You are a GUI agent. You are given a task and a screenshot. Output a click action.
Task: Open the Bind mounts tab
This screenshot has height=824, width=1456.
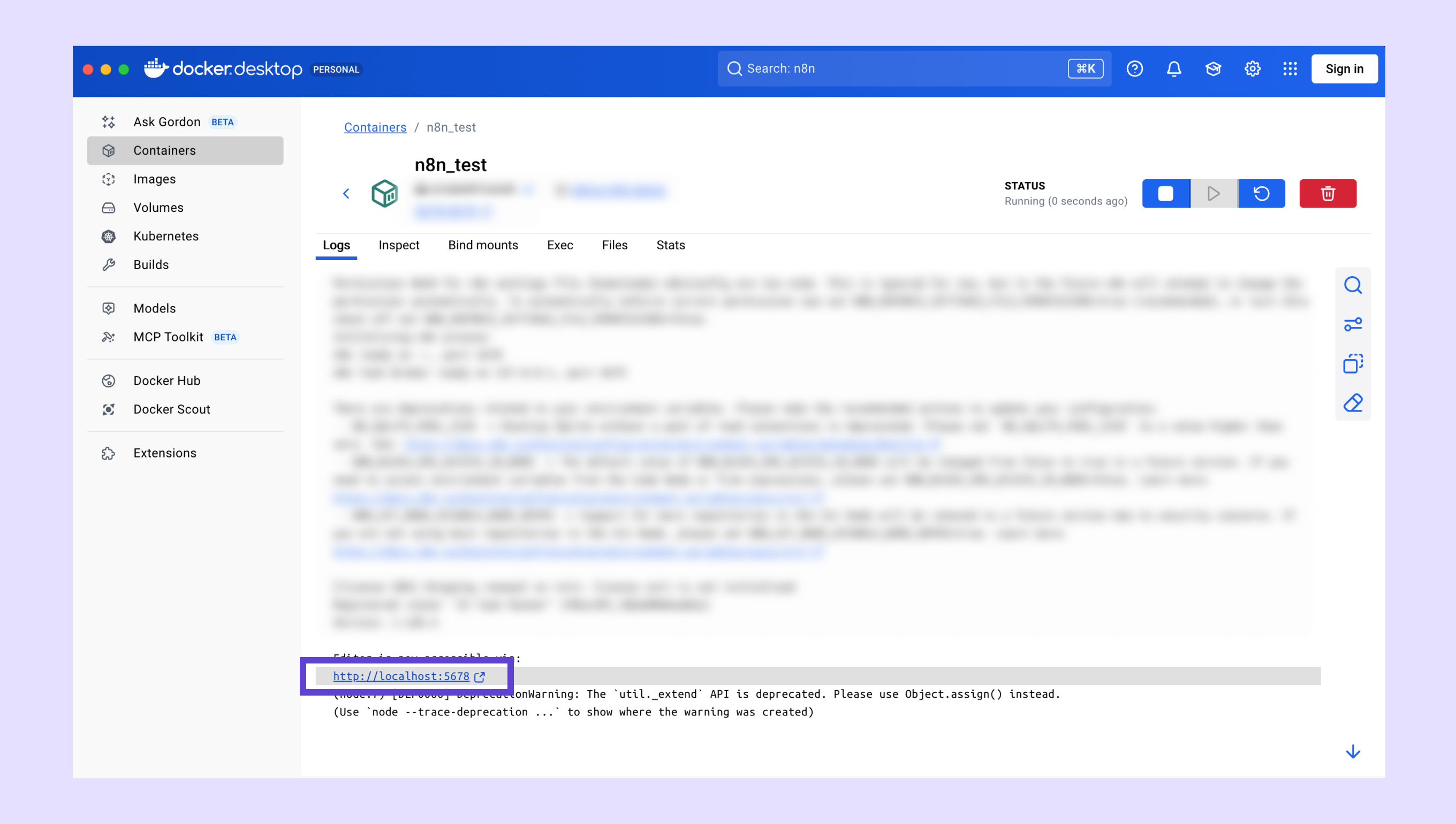483,245
